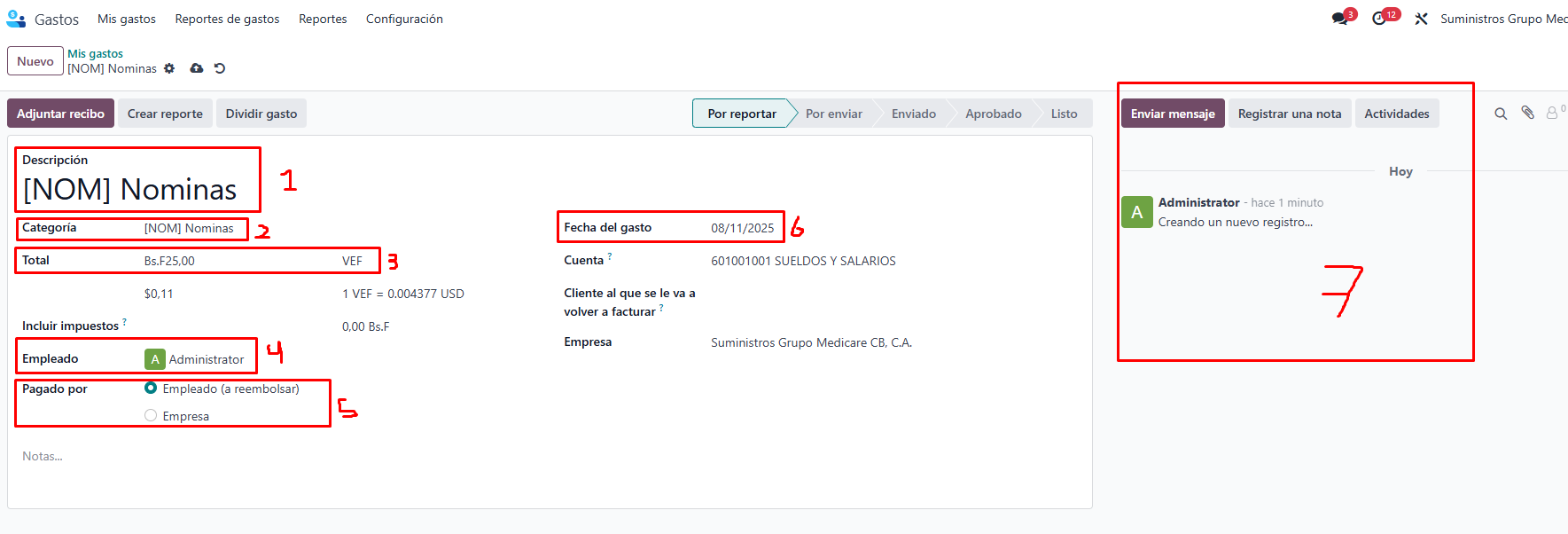Open the conversations chat bubble icon
This screenshot has width=1568, height=534.
(x=1340, y=19)
